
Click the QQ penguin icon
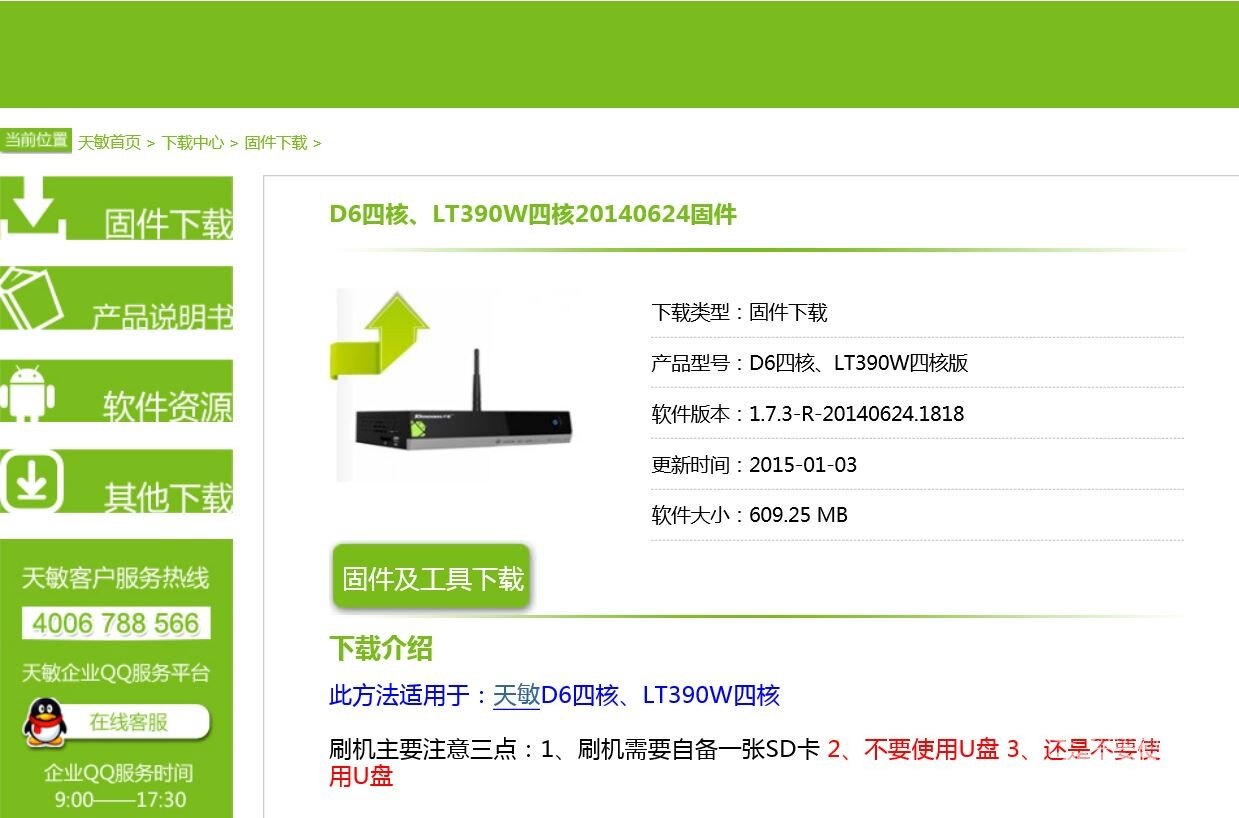pyautogui.click(x=45, y=722)
